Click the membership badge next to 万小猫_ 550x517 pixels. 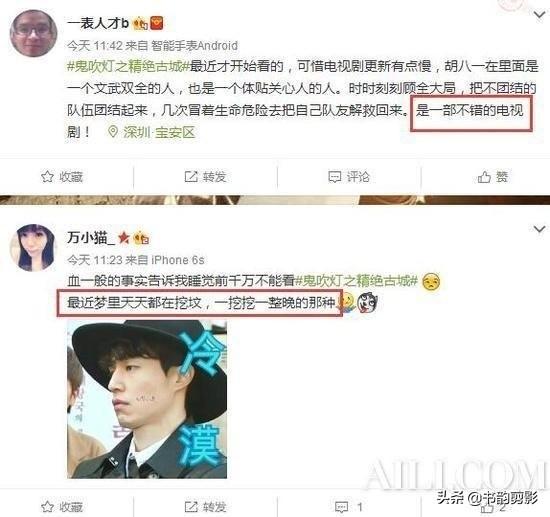[x=141, y=238]
